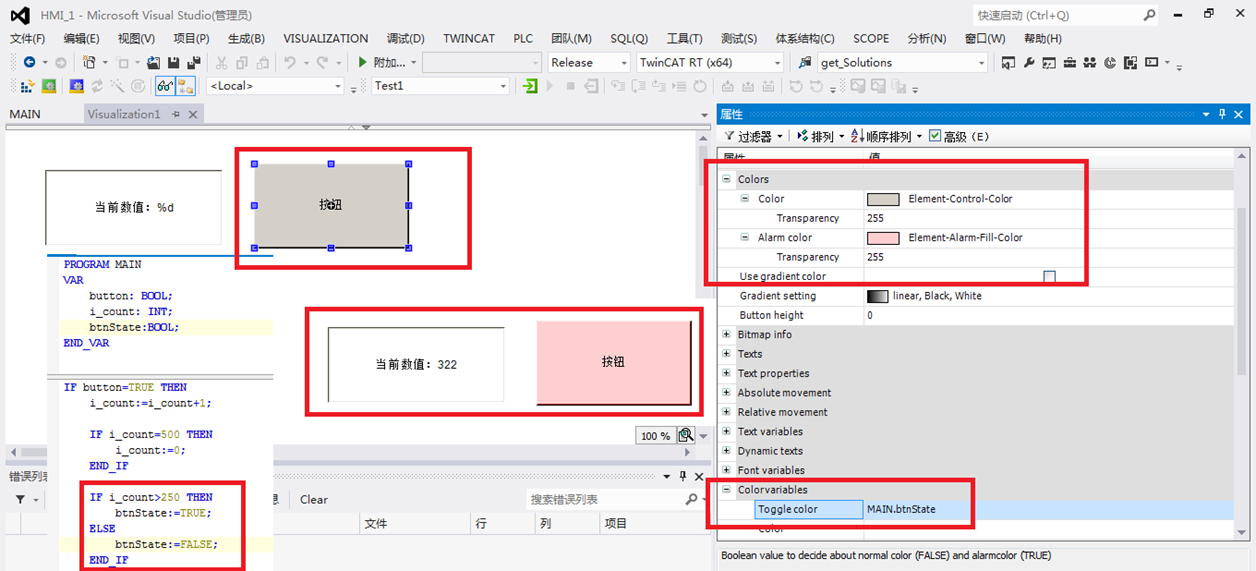The image size is (1256, 571).
Task: Click the 当前数值: %d text field element
Action: pyautogui.click(x=133, y=207)
